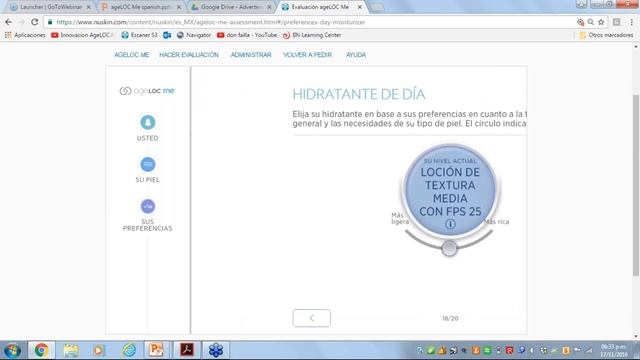Switch to the ageLOC Me spanish ppt tab
The image size is (640, 360).
click(x=140, y=7)
